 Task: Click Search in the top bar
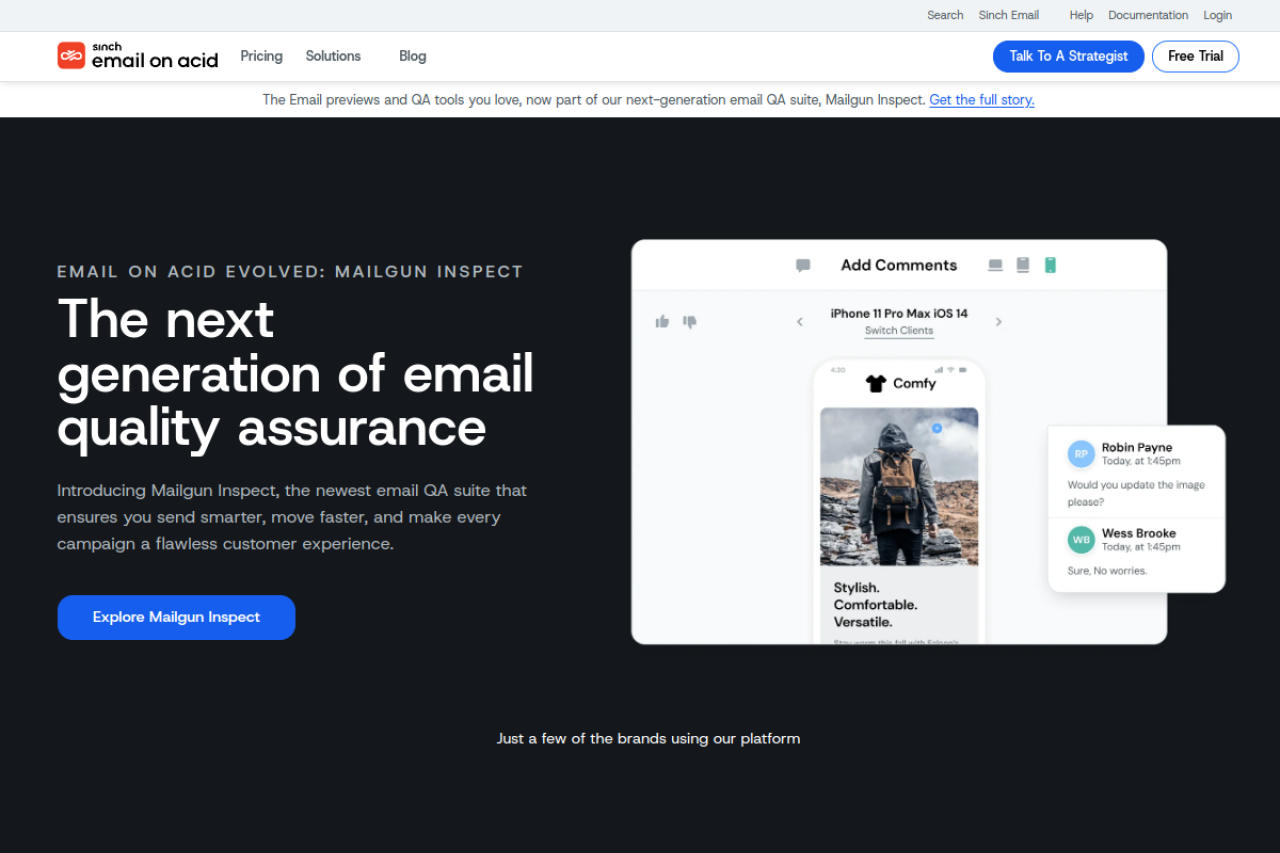(945, 15)
